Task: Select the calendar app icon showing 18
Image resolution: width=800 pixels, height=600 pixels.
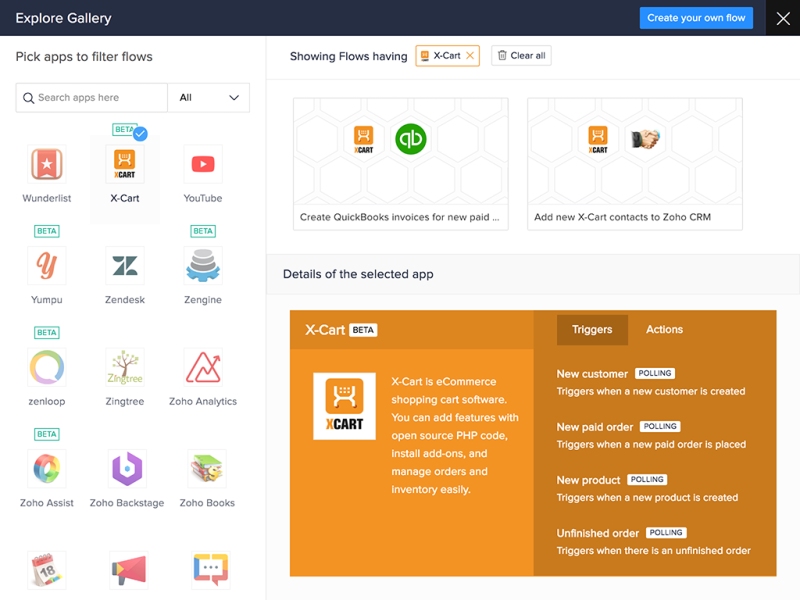Action: pos(46,570)
